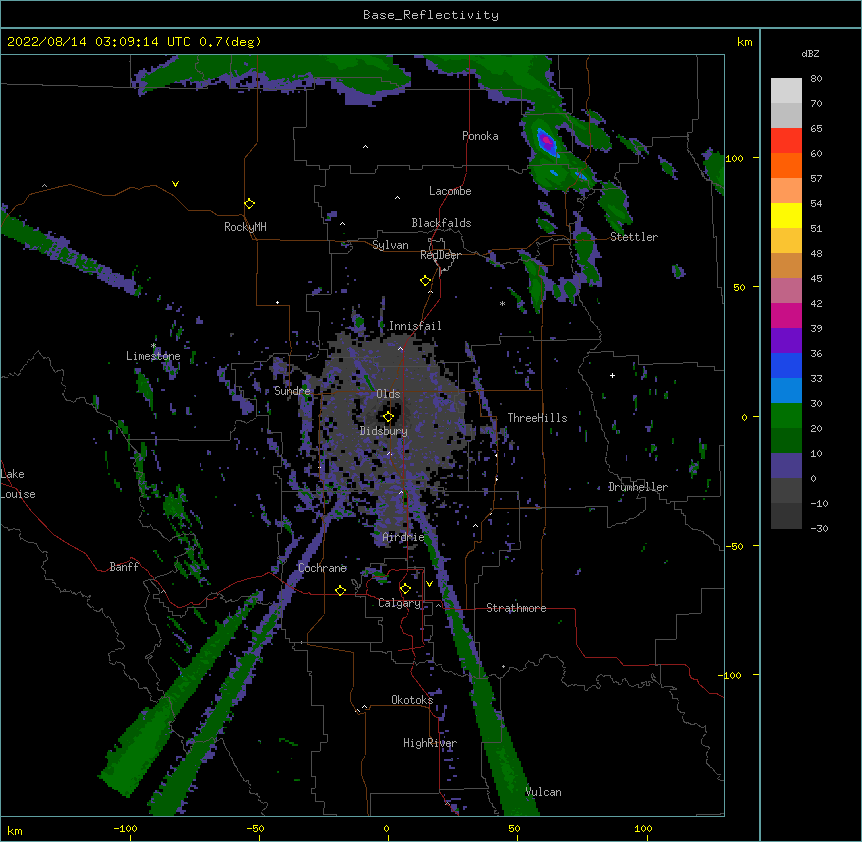
Task: Click the Okotoks label
Action: pyautogui.click(x=412, y=700)
